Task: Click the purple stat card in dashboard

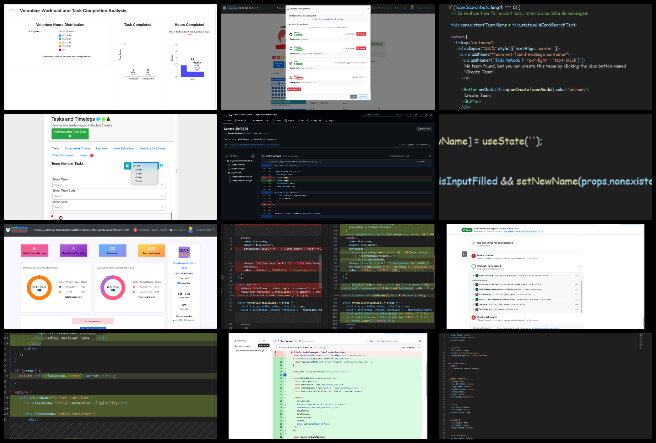Action: 73,250
